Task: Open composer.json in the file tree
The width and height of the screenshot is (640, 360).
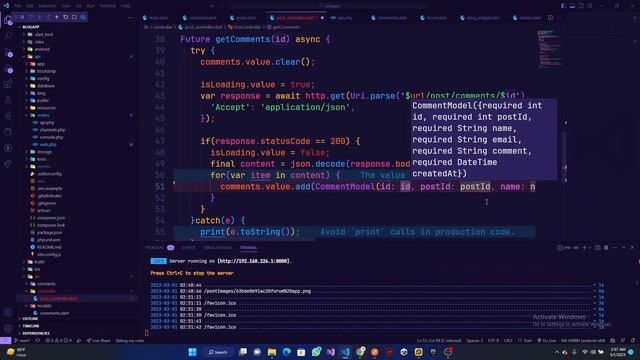Action: point(48,218)
